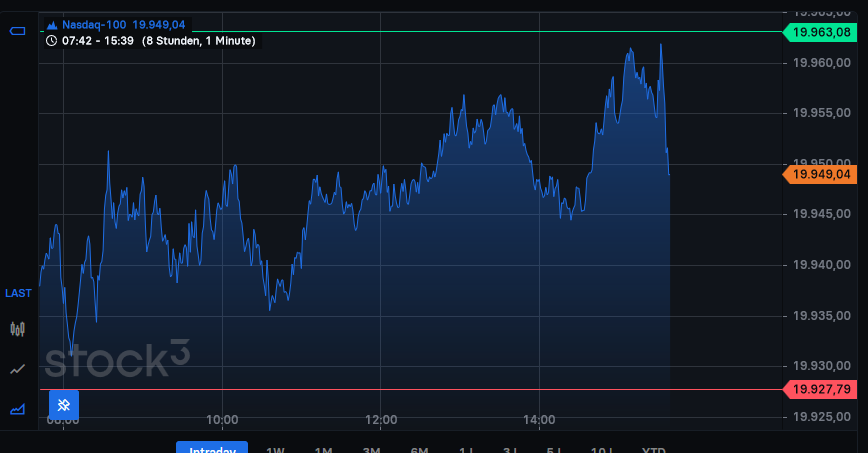Switch to candlestick chart type

point(18,329)
